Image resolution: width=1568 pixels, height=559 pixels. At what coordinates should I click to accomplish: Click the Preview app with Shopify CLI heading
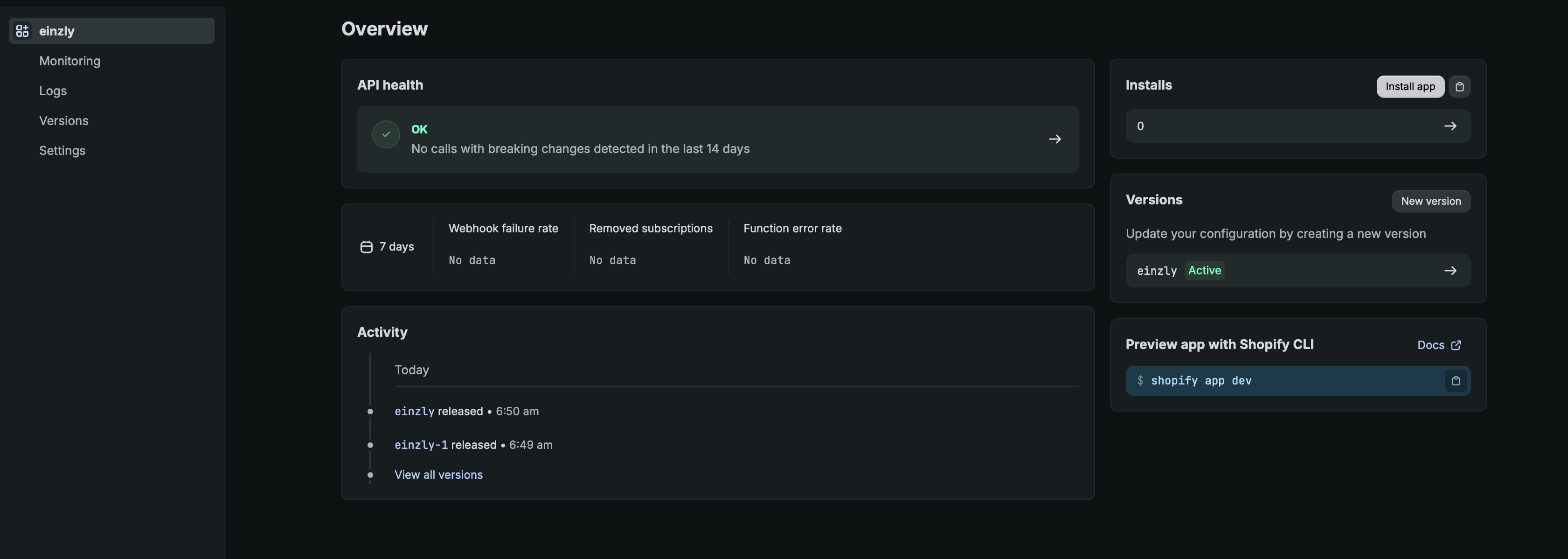click(x=1219, y=344)
